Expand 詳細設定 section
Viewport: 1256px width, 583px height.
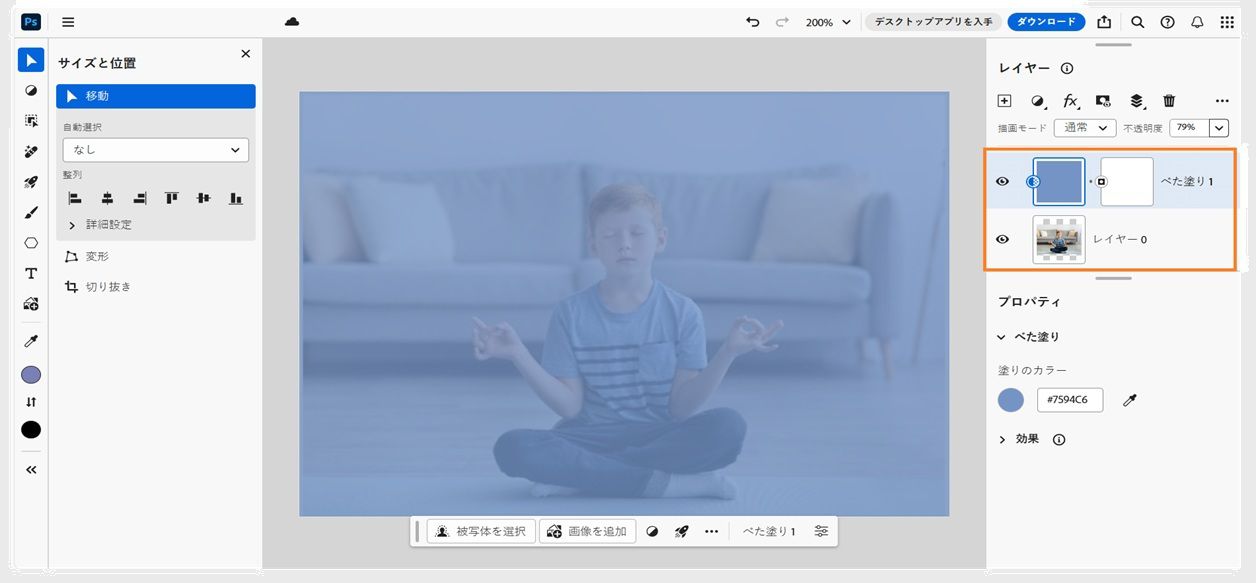100,225
